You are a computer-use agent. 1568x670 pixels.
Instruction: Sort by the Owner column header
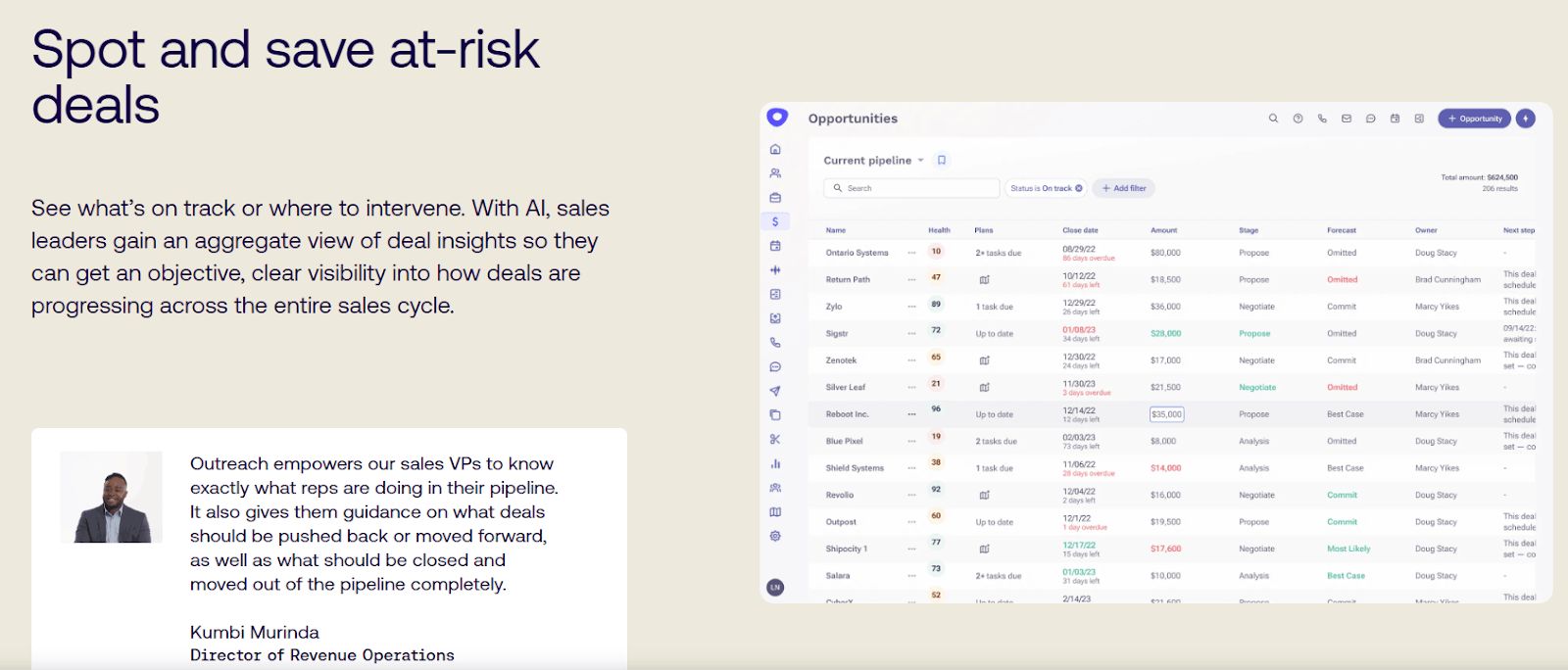coord(1426,230)
